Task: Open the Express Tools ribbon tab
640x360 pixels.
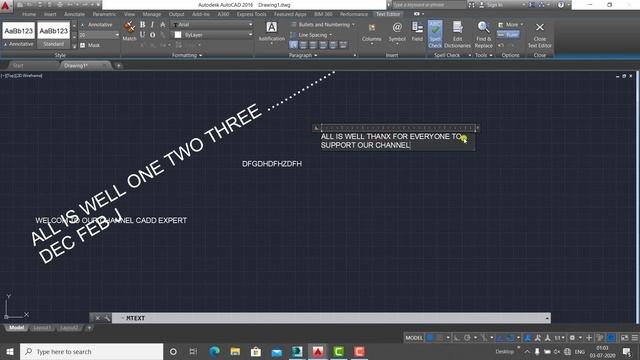Action: (x=251, y=14)
